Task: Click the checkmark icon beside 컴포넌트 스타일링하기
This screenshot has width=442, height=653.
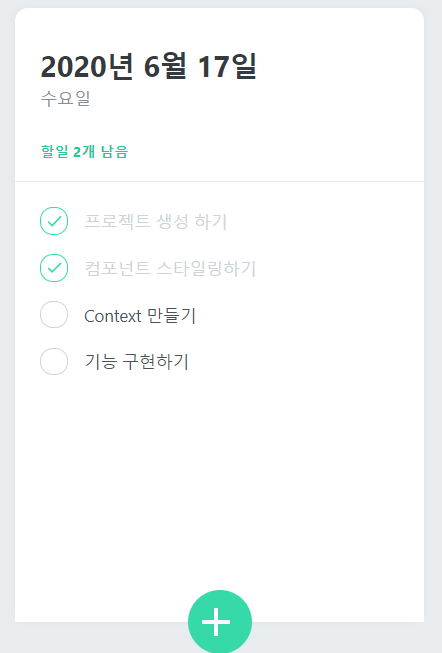Action: pos(54,268)
